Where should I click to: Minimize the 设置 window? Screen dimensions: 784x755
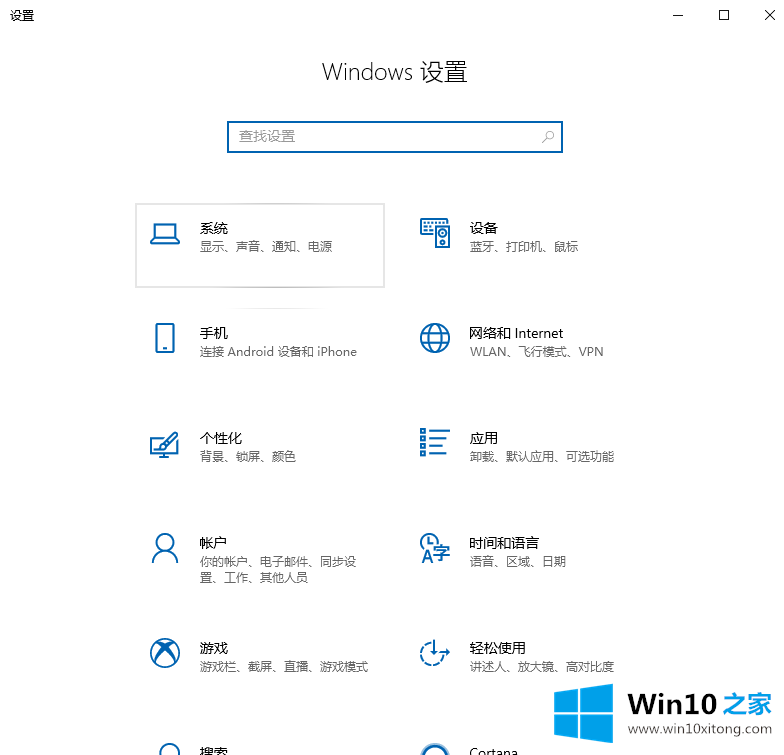click(678, 15)
